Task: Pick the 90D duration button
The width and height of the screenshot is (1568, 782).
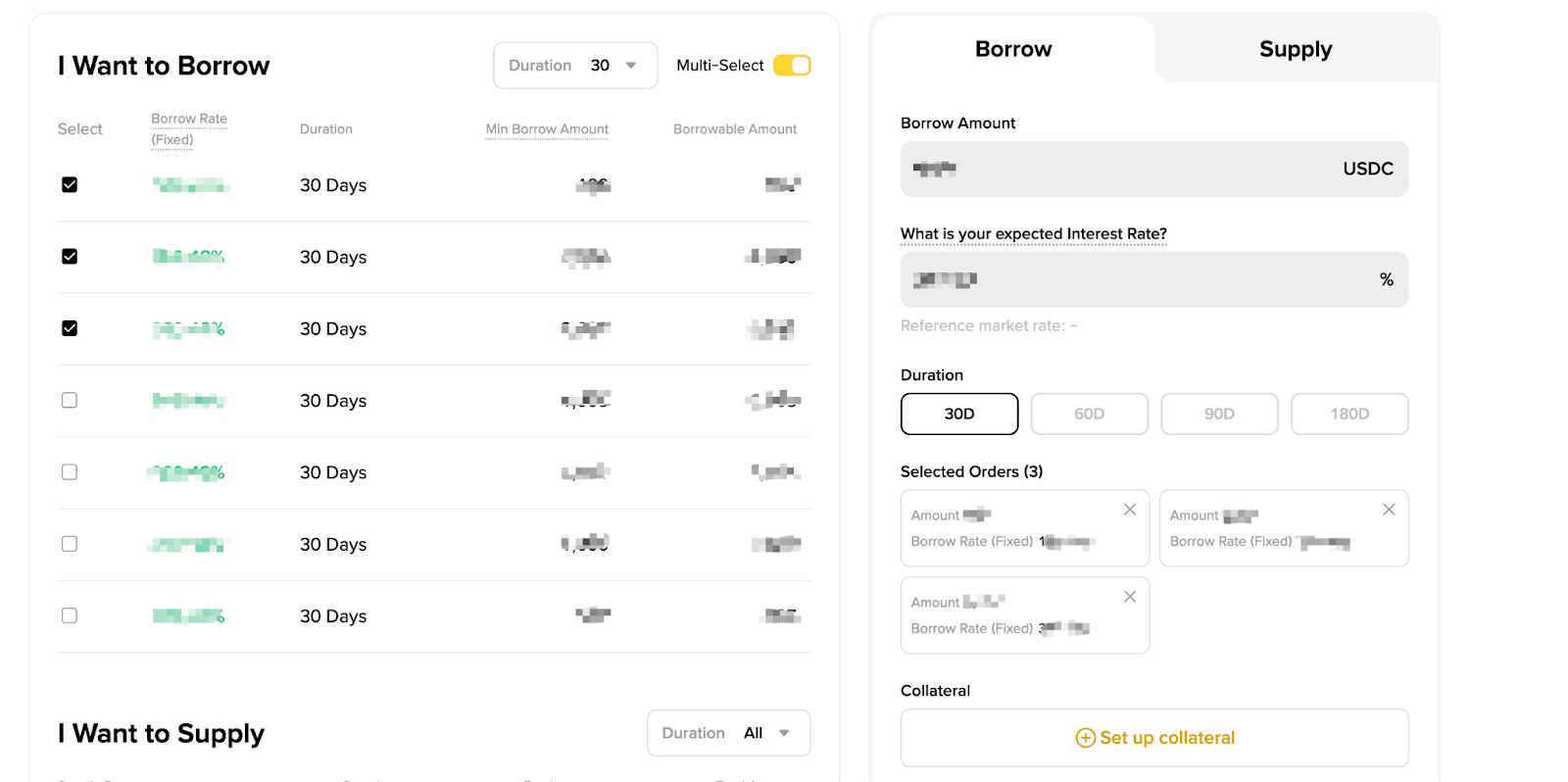Action: [1219, 414]
